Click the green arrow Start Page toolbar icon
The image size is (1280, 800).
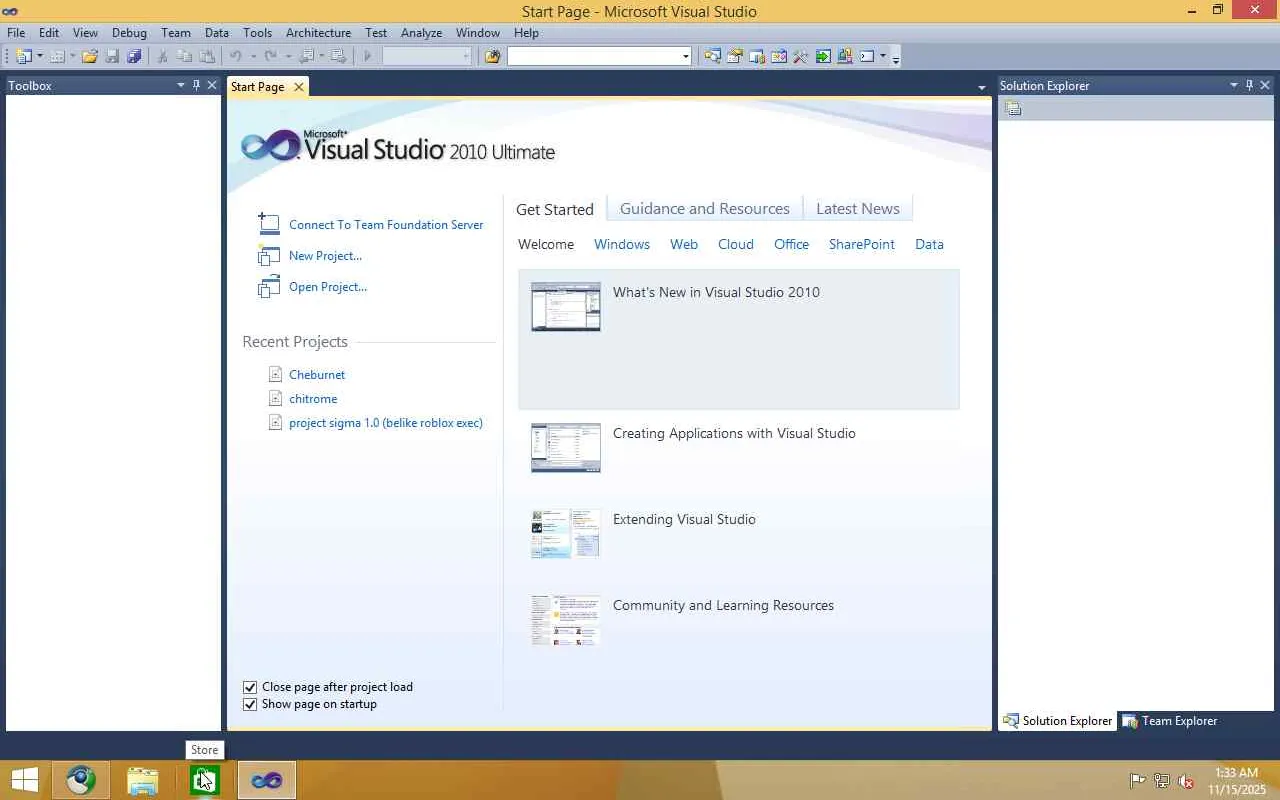[x=823, y=56]
